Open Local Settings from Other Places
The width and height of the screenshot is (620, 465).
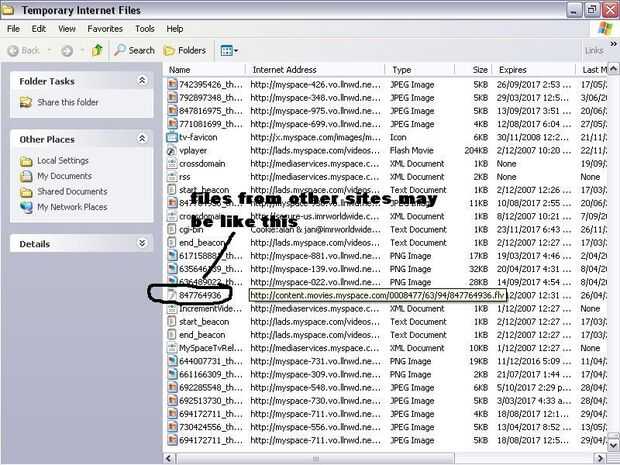[x=63, y=161]
